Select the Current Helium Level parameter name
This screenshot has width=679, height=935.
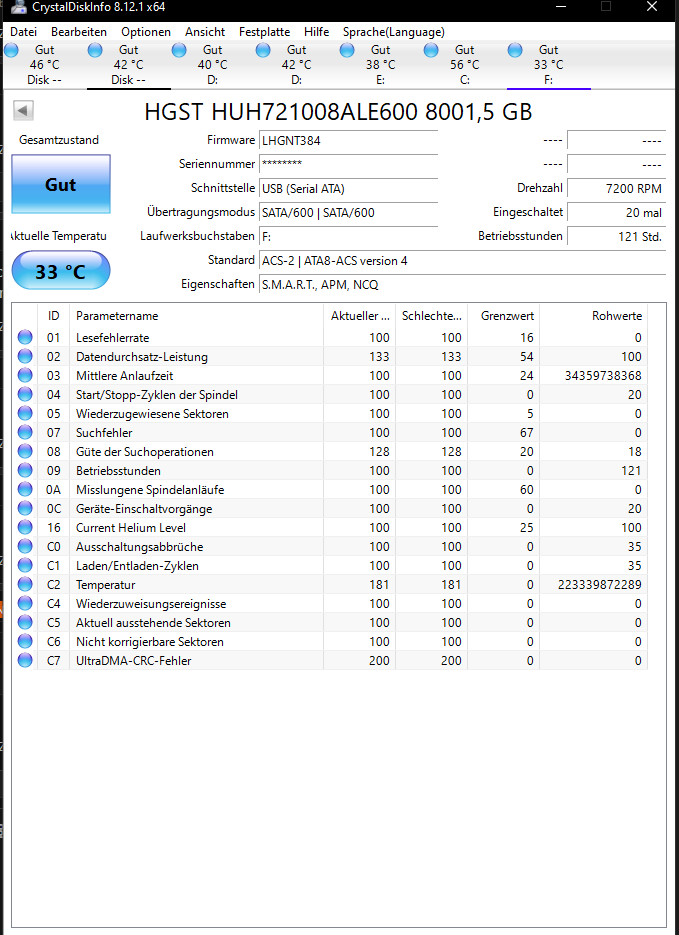coord(131,528)
